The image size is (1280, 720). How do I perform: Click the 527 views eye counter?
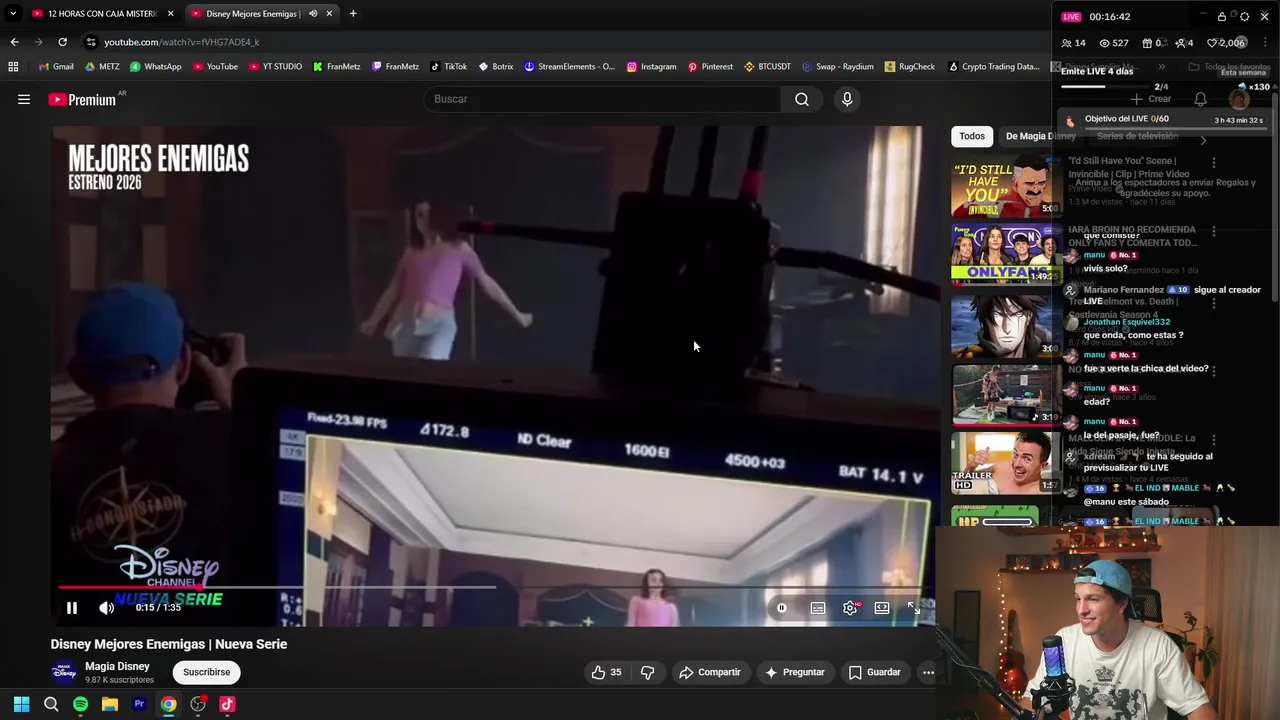pyautogui.click(x=1114, y=43)
